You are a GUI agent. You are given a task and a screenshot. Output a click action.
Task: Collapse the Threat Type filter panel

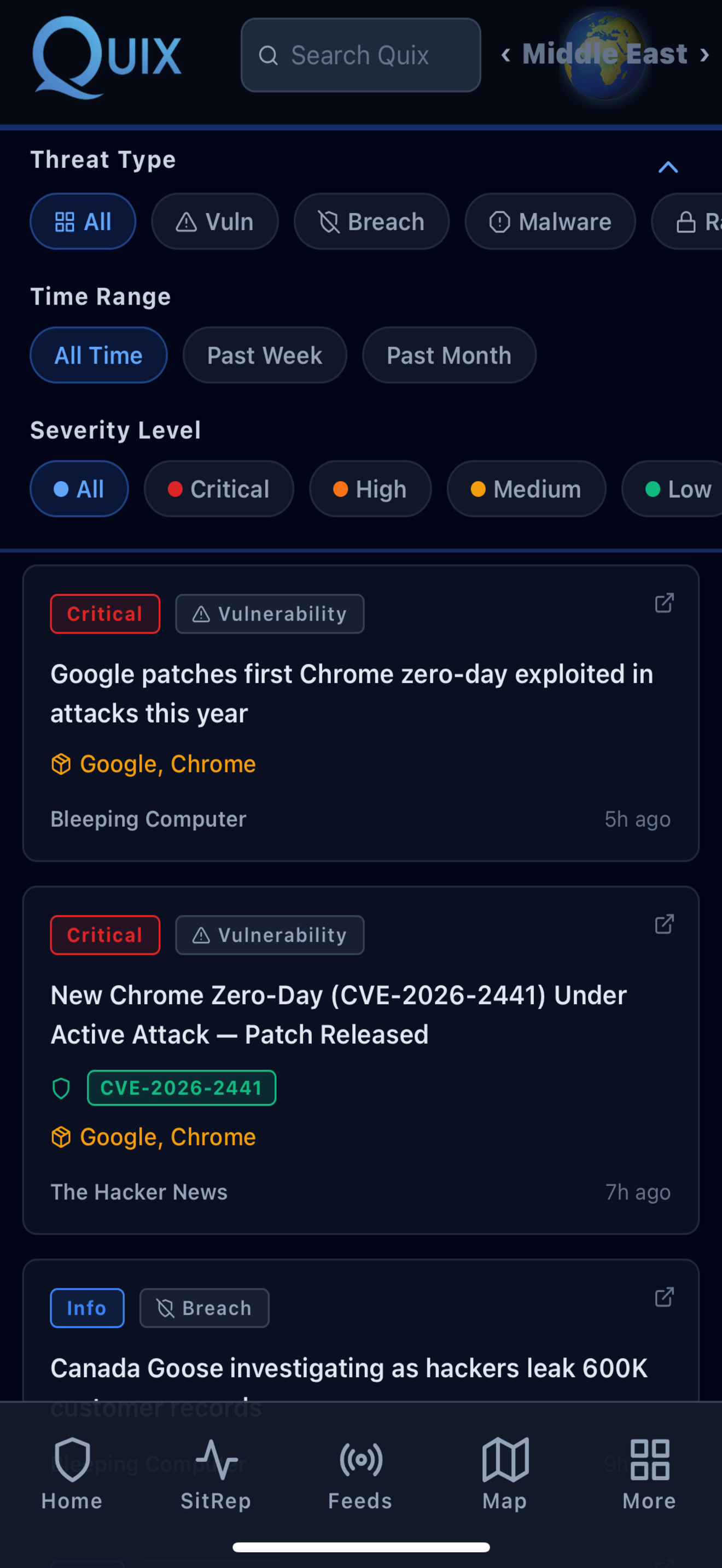668,167
